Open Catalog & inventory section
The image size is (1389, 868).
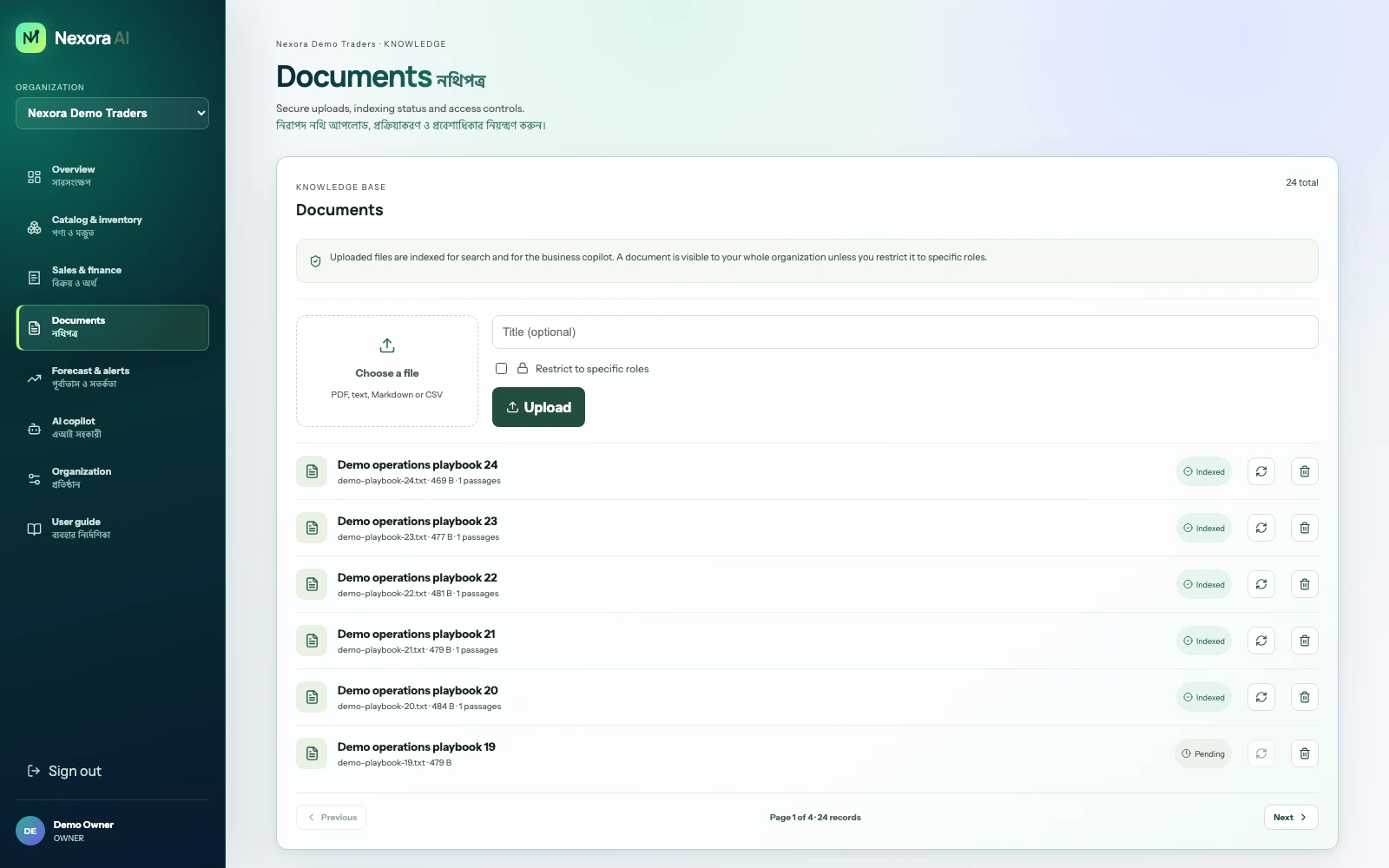112,227
